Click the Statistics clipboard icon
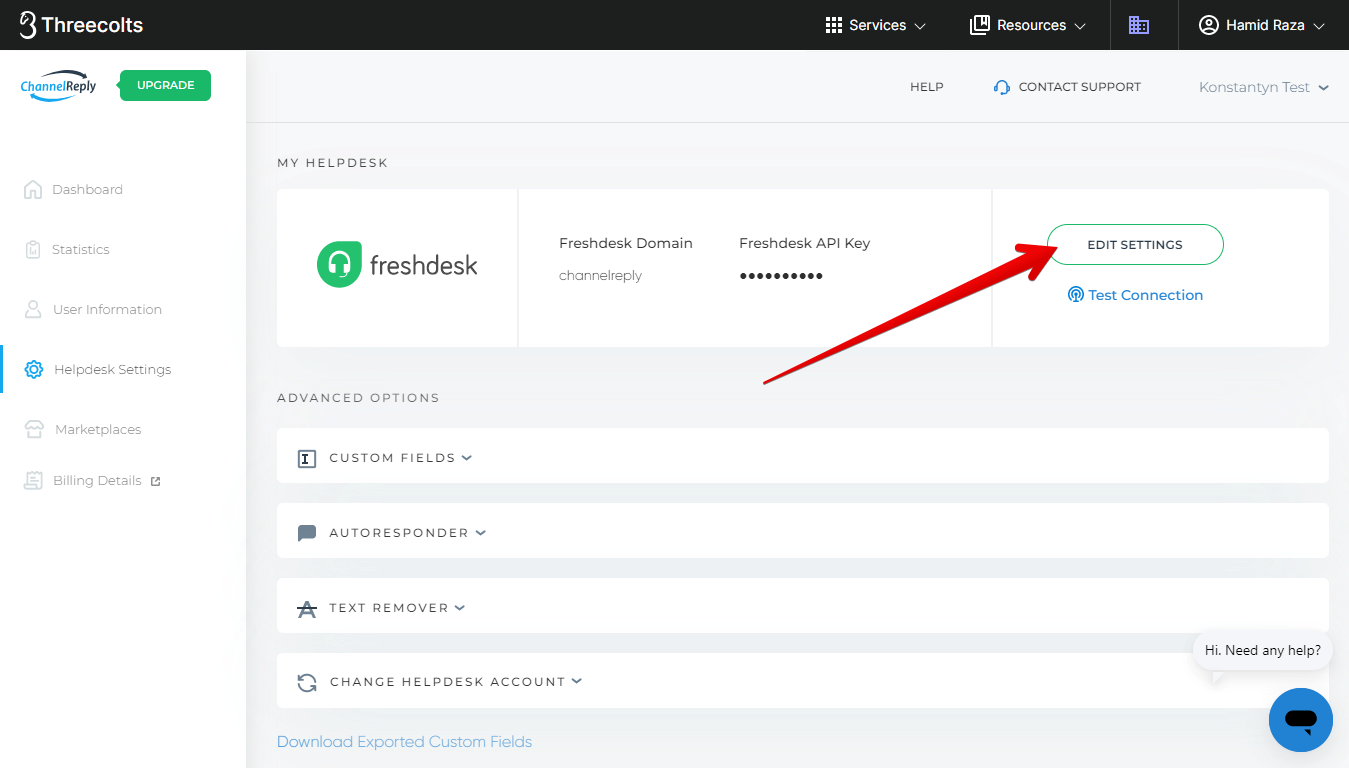Screen dimensions: 1349x768 click(x=33, y=249)
